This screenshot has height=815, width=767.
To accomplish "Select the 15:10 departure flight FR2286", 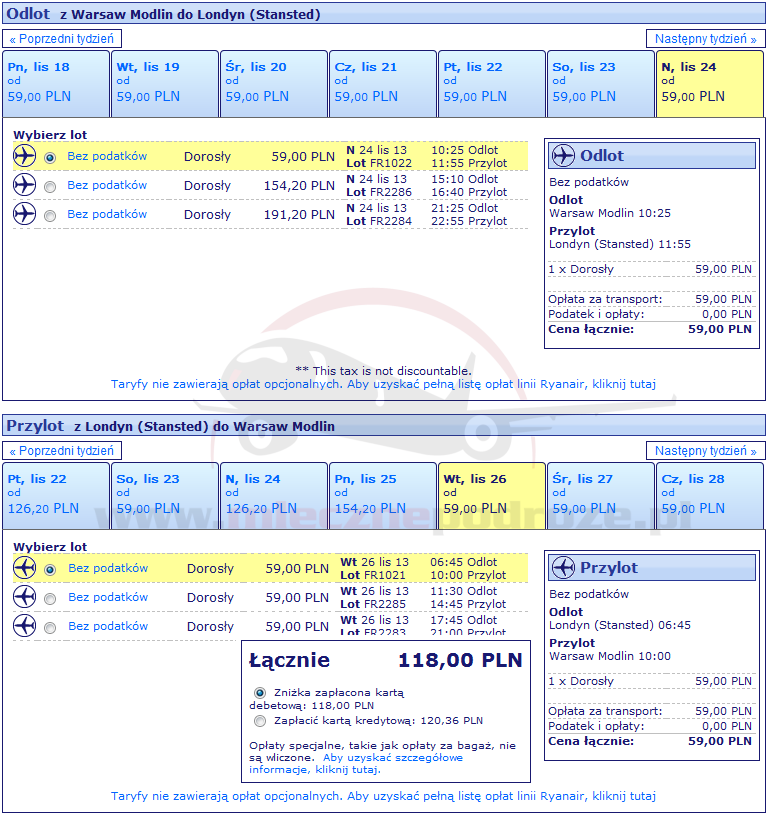I will click(50, 187).
